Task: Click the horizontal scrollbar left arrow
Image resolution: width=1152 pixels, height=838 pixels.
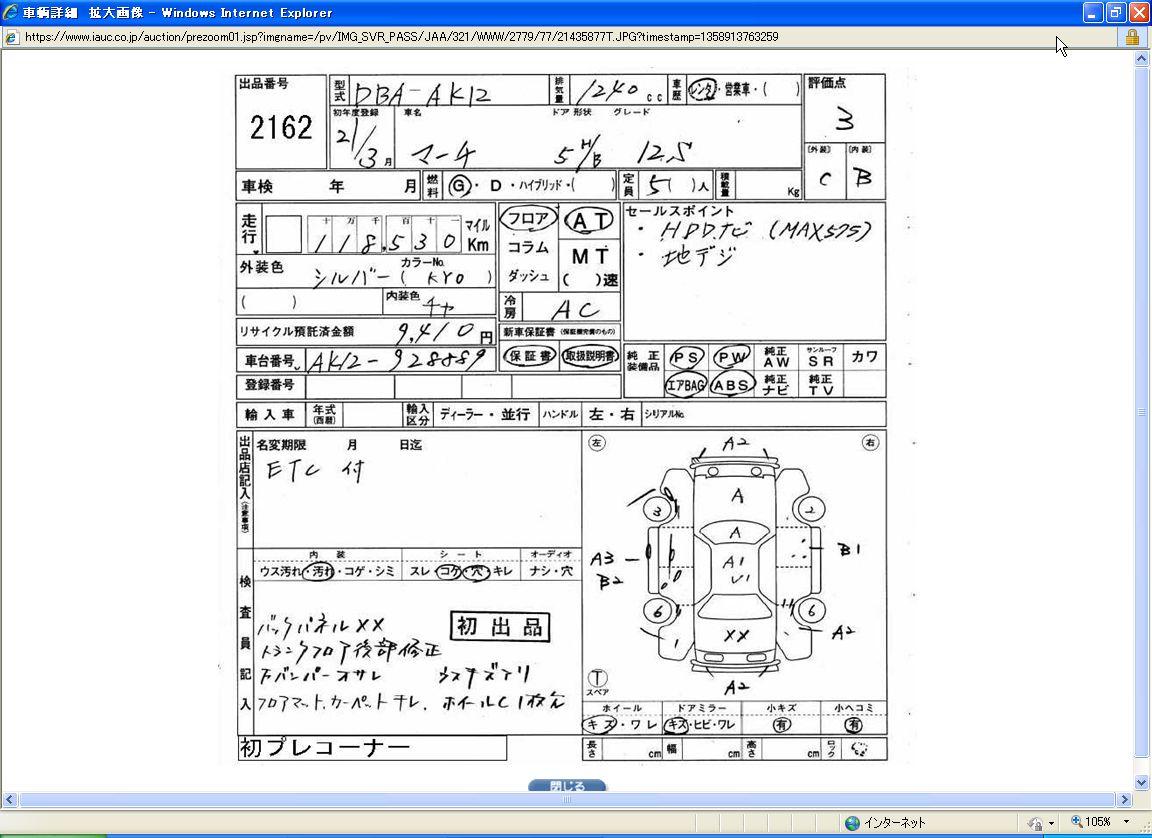Action: pyautogui.click(x=9, y=800)
